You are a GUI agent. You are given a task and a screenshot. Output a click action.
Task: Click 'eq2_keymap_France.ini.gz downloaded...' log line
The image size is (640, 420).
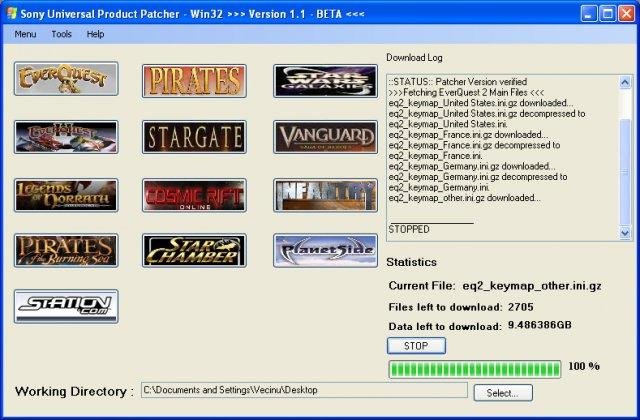[469, 135]
